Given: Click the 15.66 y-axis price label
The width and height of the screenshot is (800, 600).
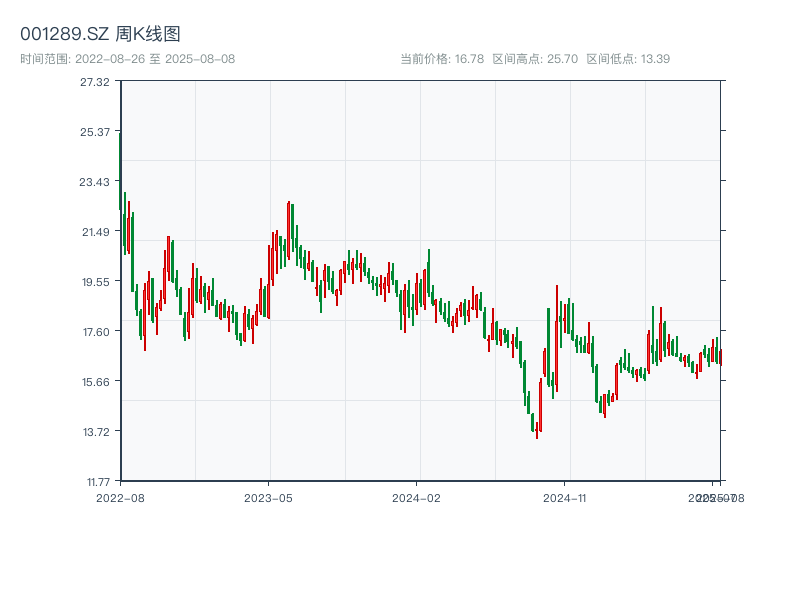Looking at the screenshot, I should [94, 382].
